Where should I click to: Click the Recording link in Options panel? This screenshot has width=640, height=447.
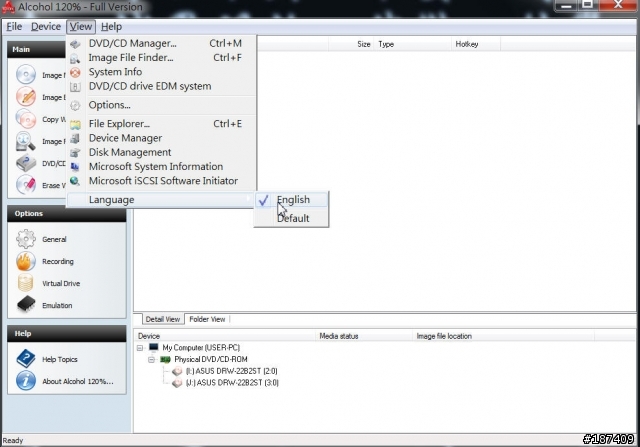coord(58,261)
